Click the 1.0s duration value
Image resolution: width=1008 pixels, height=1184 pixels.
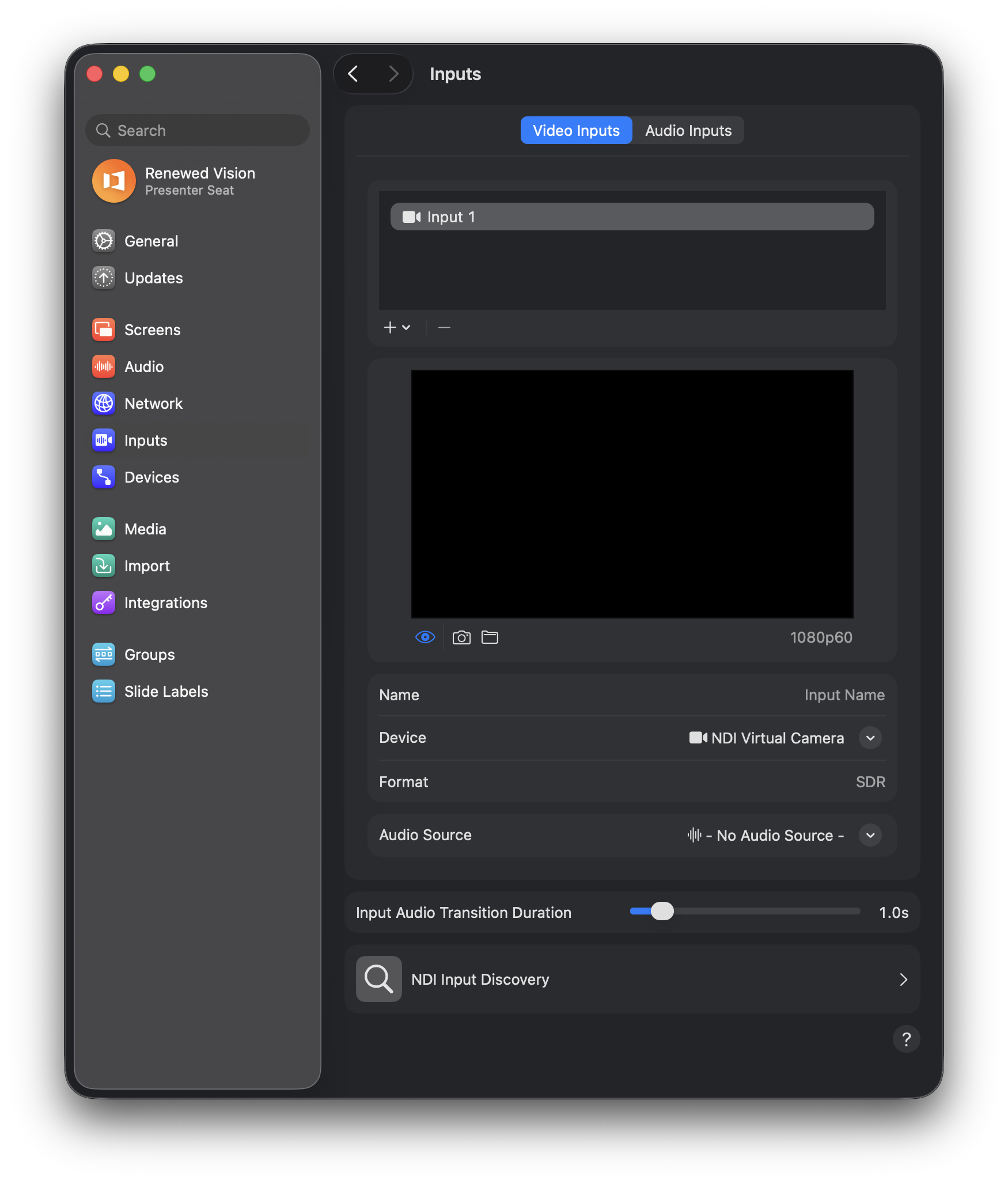(x=893, y=913)
